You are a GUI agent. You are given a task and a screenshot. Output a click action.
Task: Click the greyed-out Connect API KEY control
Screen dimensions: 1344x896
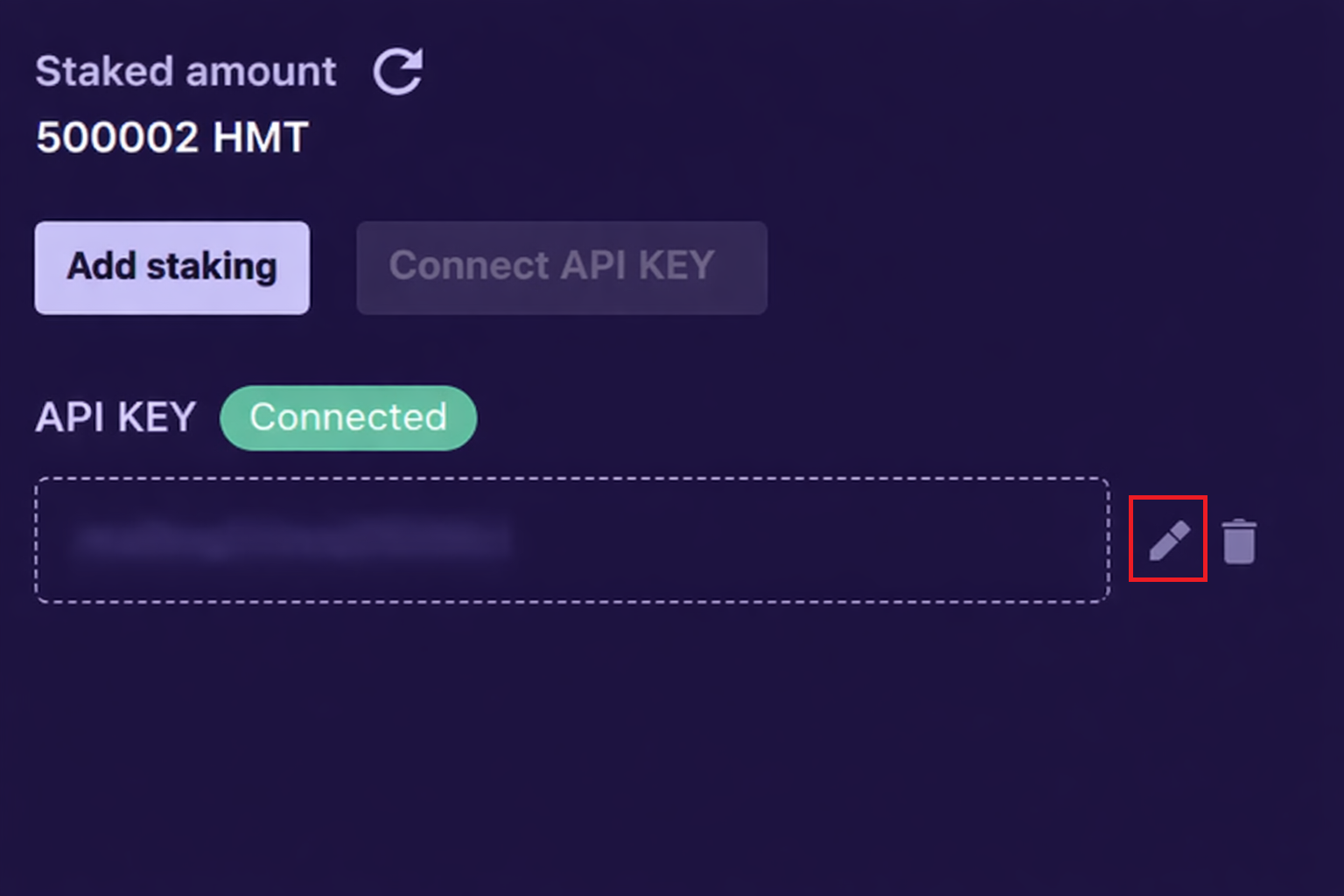click(562, 268)
